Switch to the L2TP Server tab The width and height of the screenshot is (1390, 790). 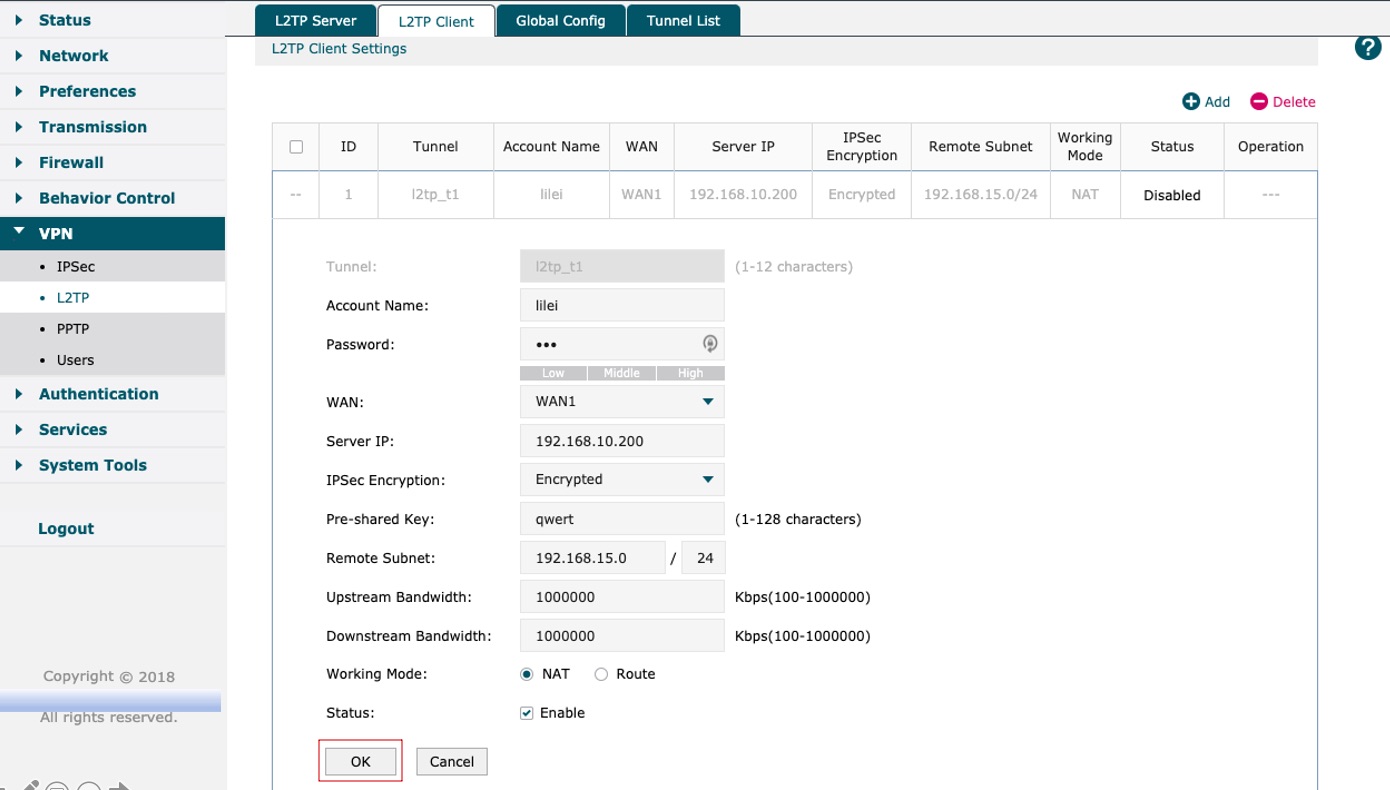pos(316,20)
